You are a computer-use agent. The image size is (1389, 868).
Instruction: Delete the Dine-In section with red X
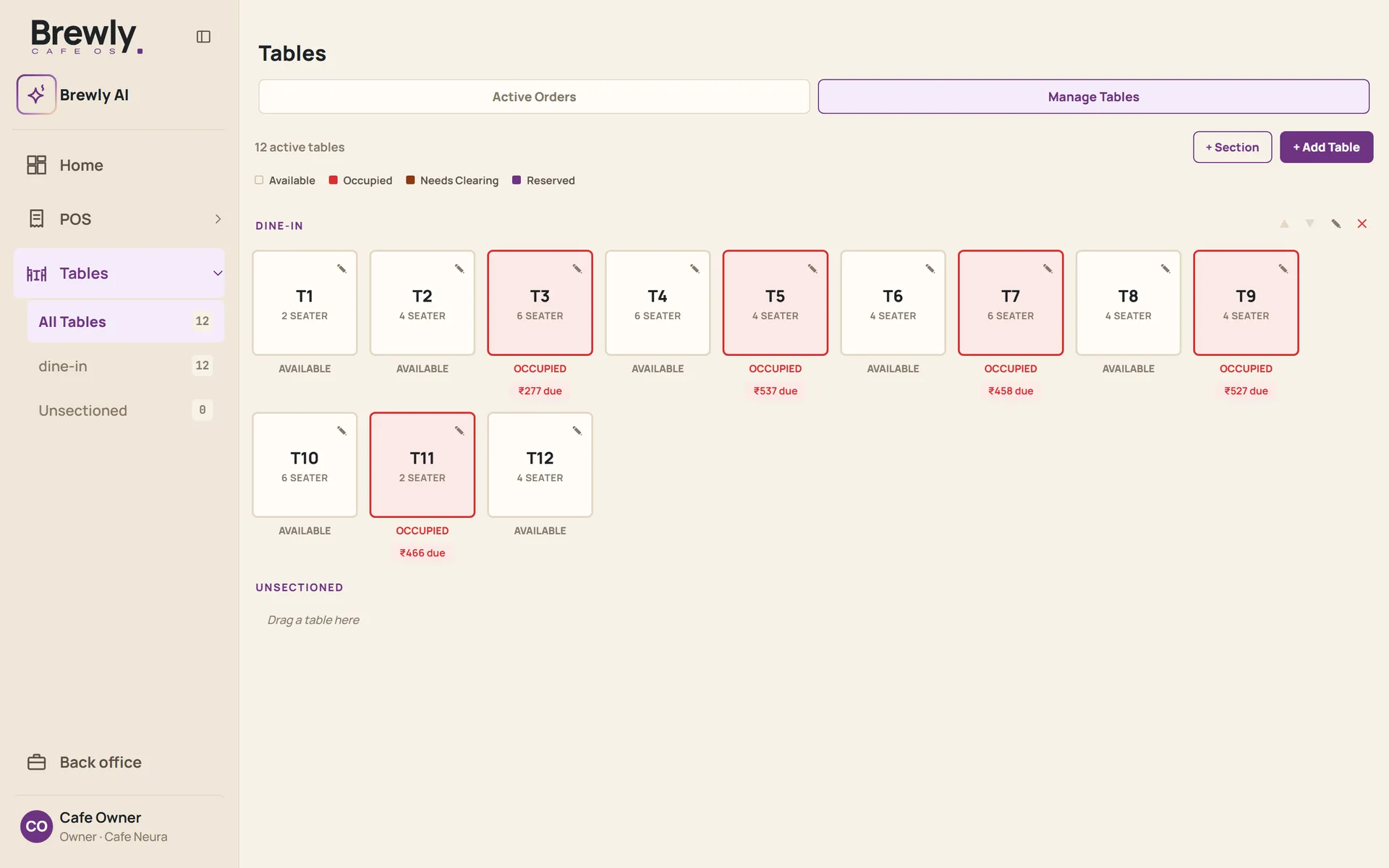pos(1362,224)
